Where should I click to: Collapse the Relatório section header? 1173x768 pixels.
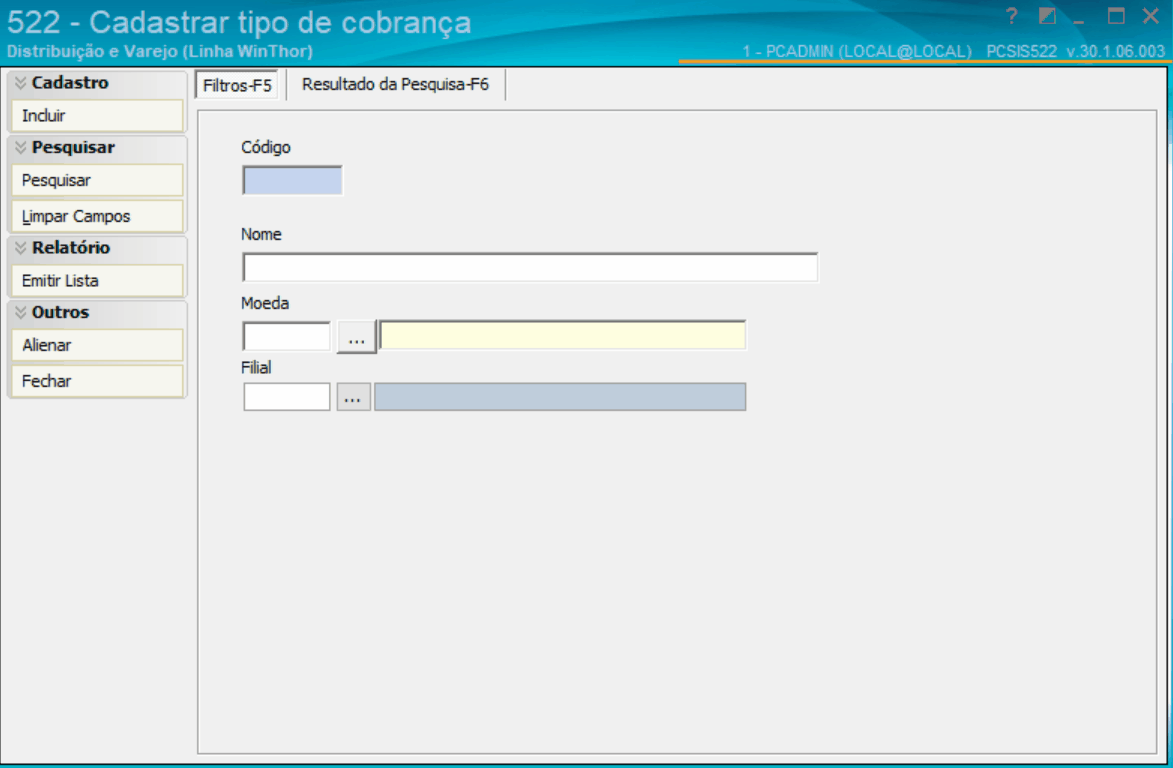click(x=97, y=248)
